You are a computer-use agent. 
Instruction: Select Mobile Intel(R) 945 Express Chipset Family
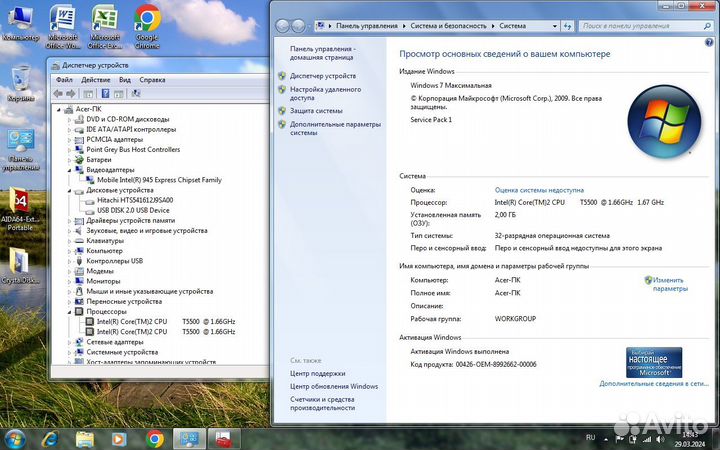[159, 180]
